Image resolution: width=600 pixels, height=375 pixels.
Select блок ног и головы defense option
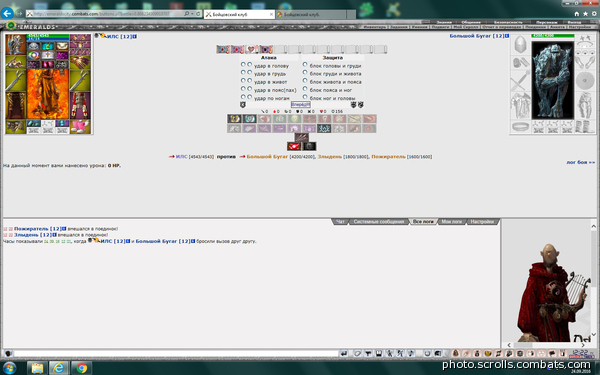pyautogui.click(x=305, y=97)
